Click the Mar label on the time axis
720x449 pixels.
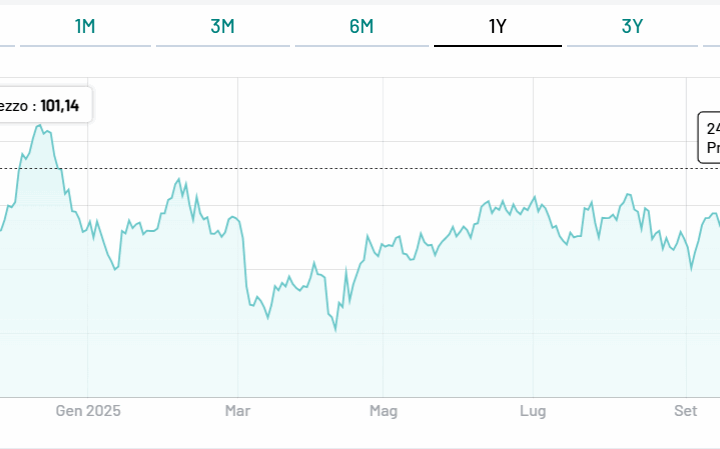coord(237,411)
